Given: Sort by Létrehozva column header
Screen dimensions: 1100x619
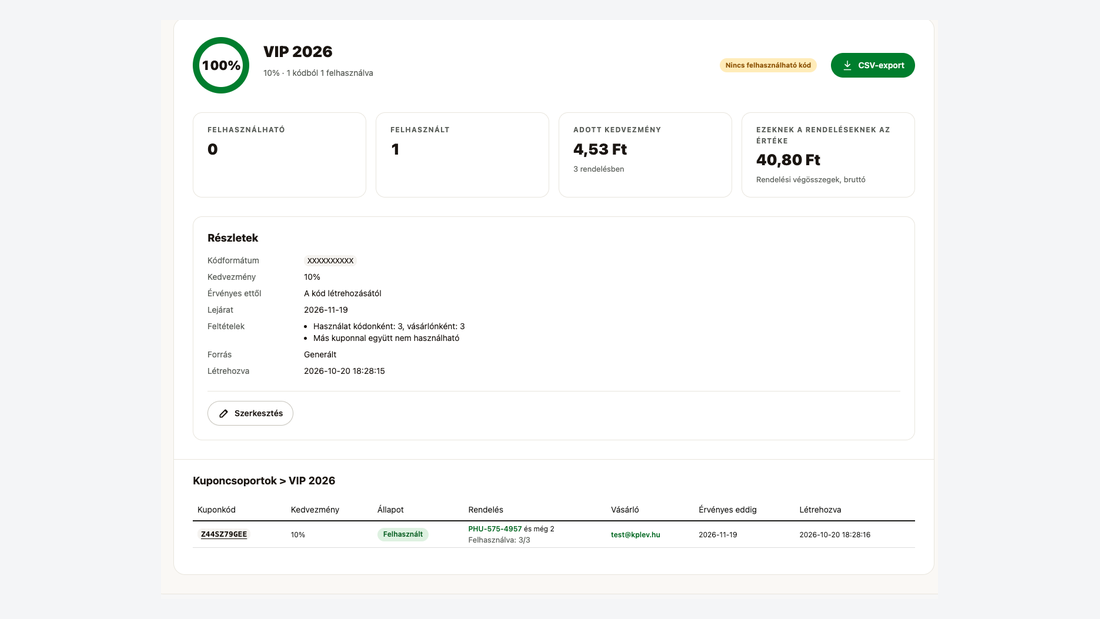Looking at the screenshot, I should [x=820, y=510].
